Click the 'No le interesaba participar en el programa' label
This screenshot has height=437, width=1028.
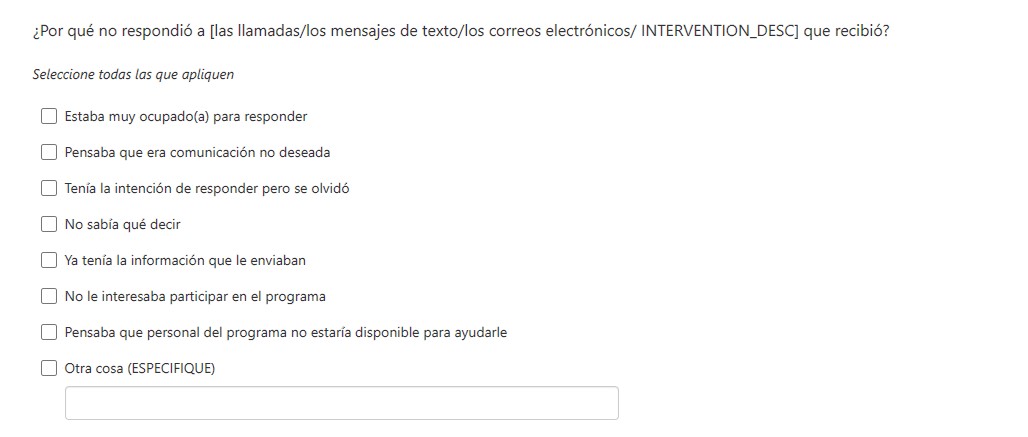tap(195, 296)
